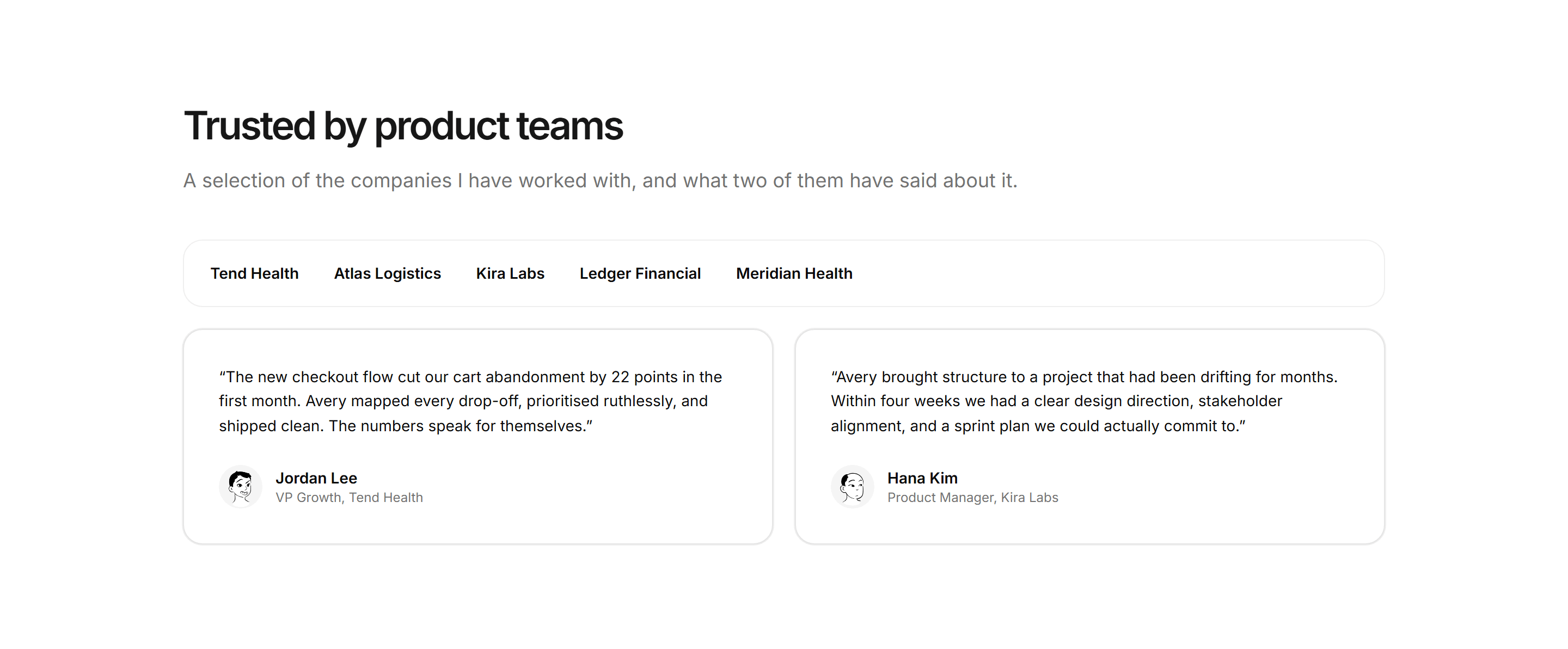The image size is (1568, 649).
Task: Select the Tend Health company name
Action: tap(254, 273)
